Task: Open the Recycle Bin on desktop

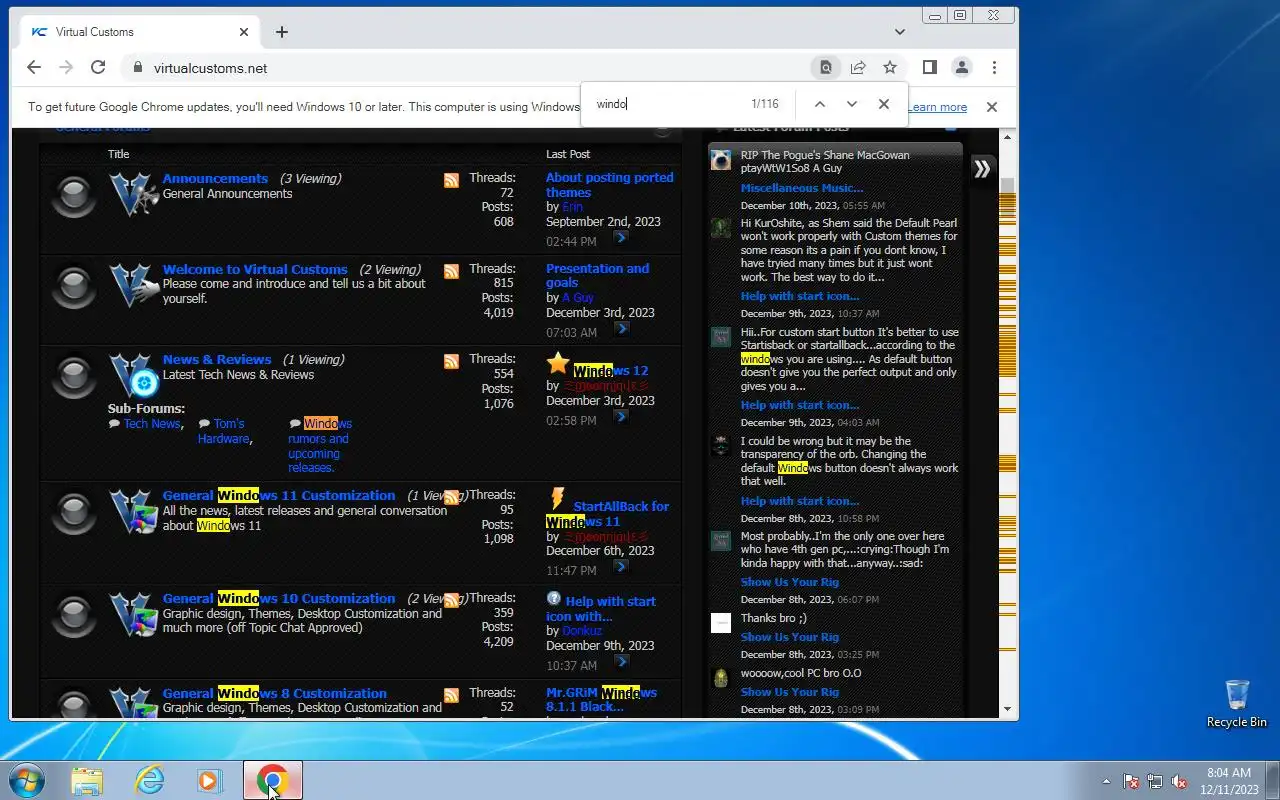Action: (x=1237, y=703)
